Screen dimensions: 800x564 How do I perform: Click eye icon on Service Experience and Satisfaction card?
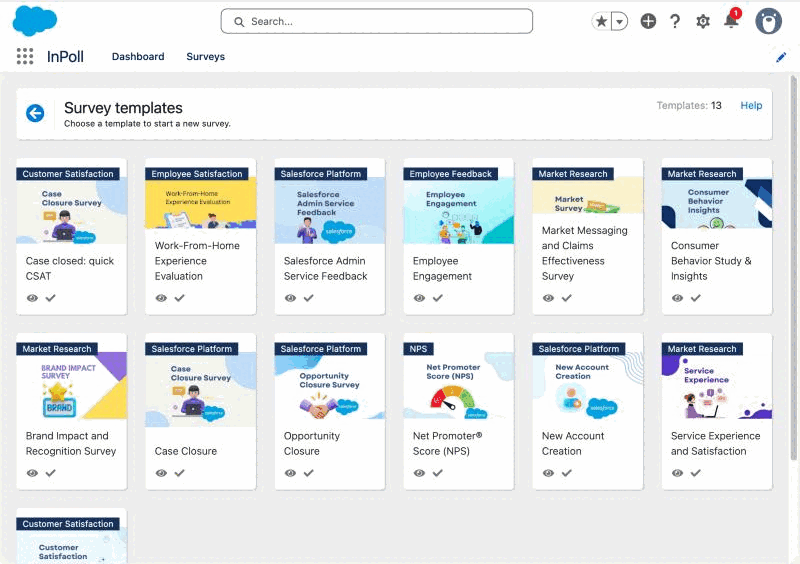pos(678,473)
